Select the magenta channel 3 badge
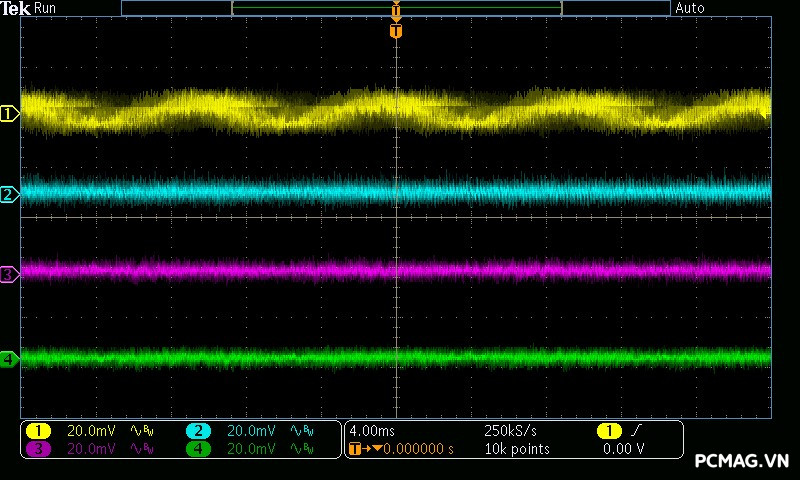Screen dimensions: 800x480 pos(38,449)
